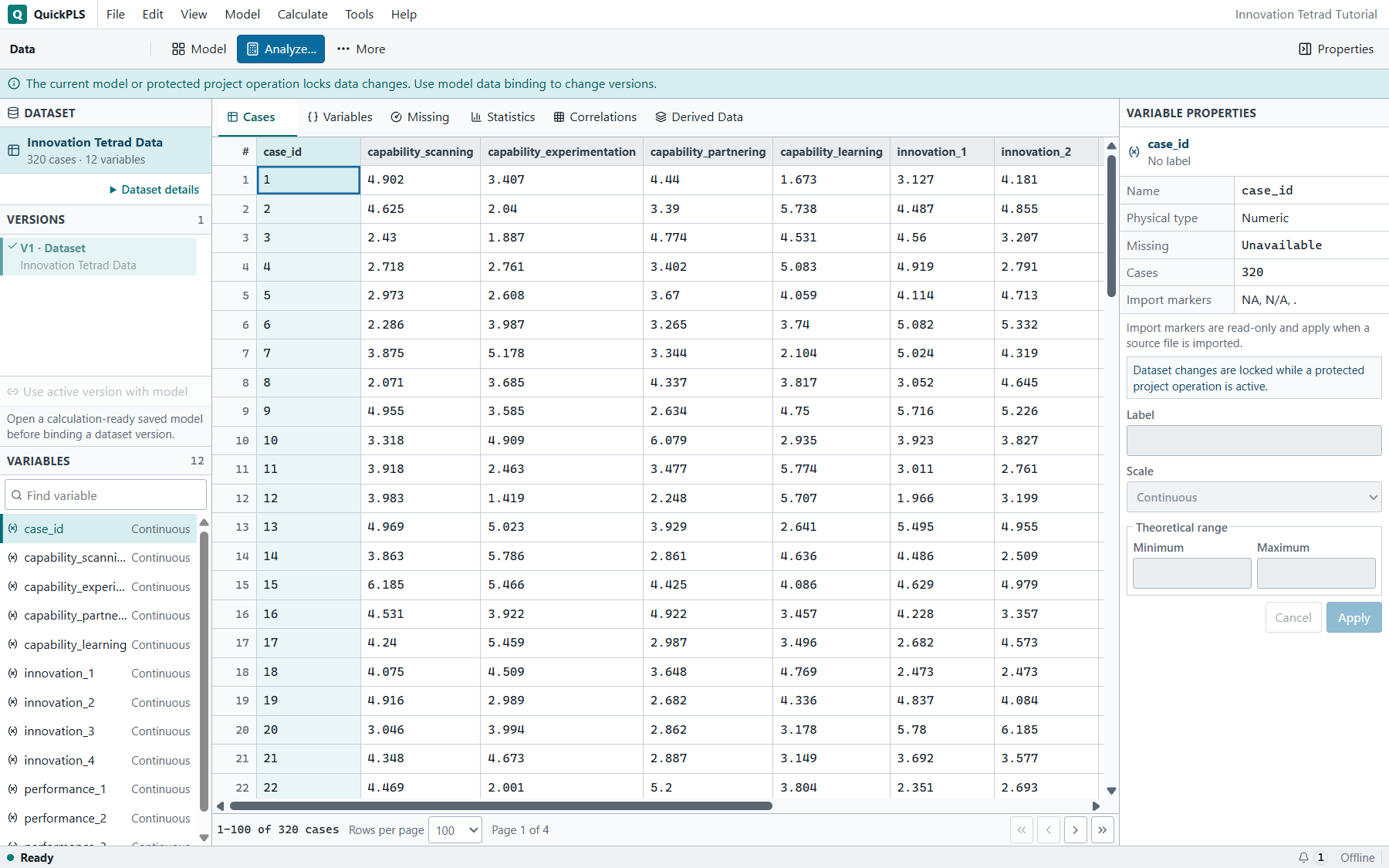The height and width of the screenshot is (868, 1389).
Task: Click variables list scrollbar down arrow
Action: (x=204, y=837)
